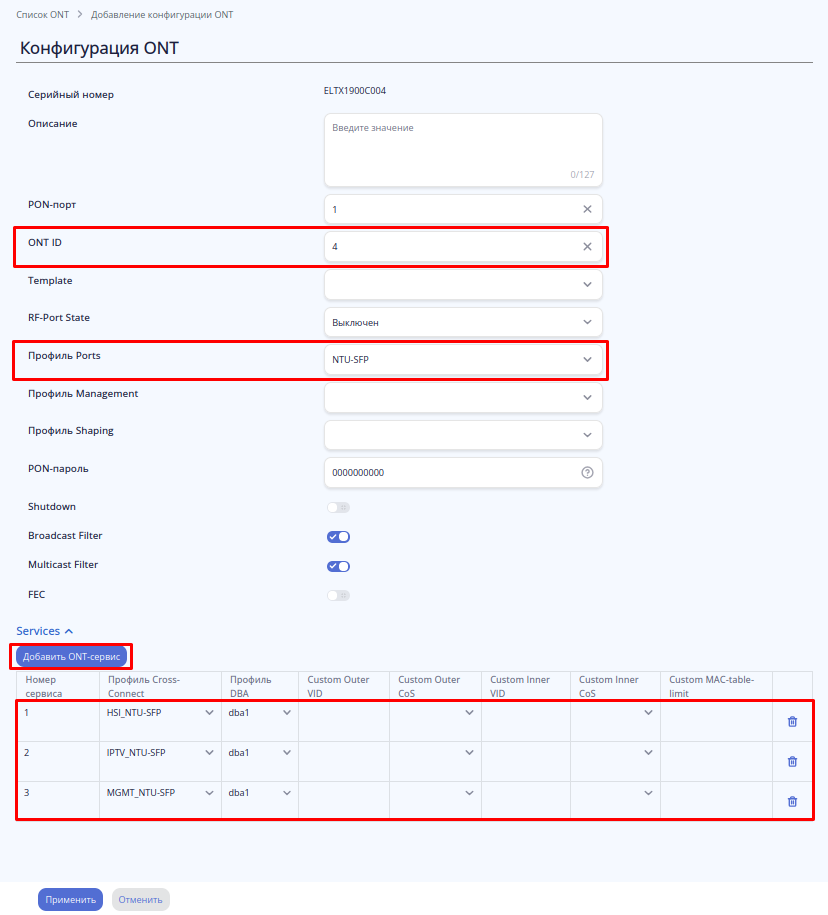Screen dimensions: 828x915
Task: Disable the Broadcast Filter switch
Action: click(x=338, y=537)
